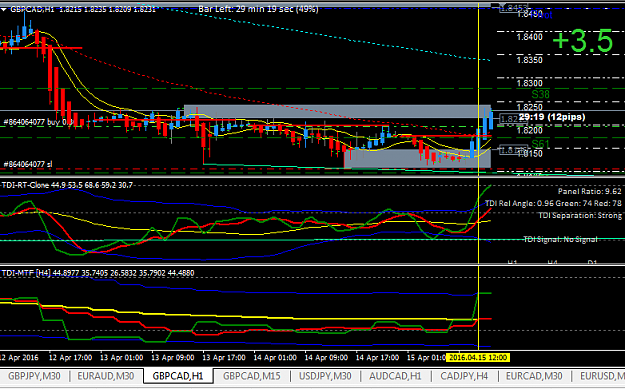Click the green S38 pivot level label
This screenshot has height=389, width=625.
(540, 95)
